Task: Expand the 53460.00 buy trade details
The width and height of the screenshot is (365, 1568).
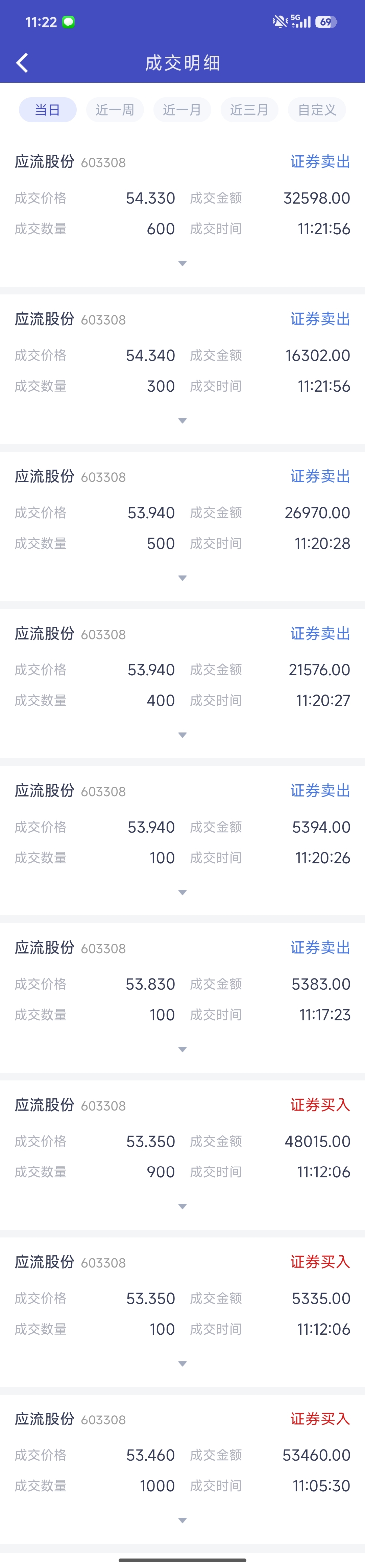Action: coord(182,1520)
